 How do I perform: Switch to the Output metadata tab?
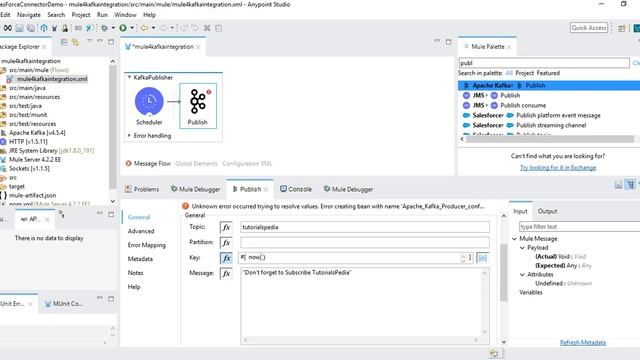point(547,211)
